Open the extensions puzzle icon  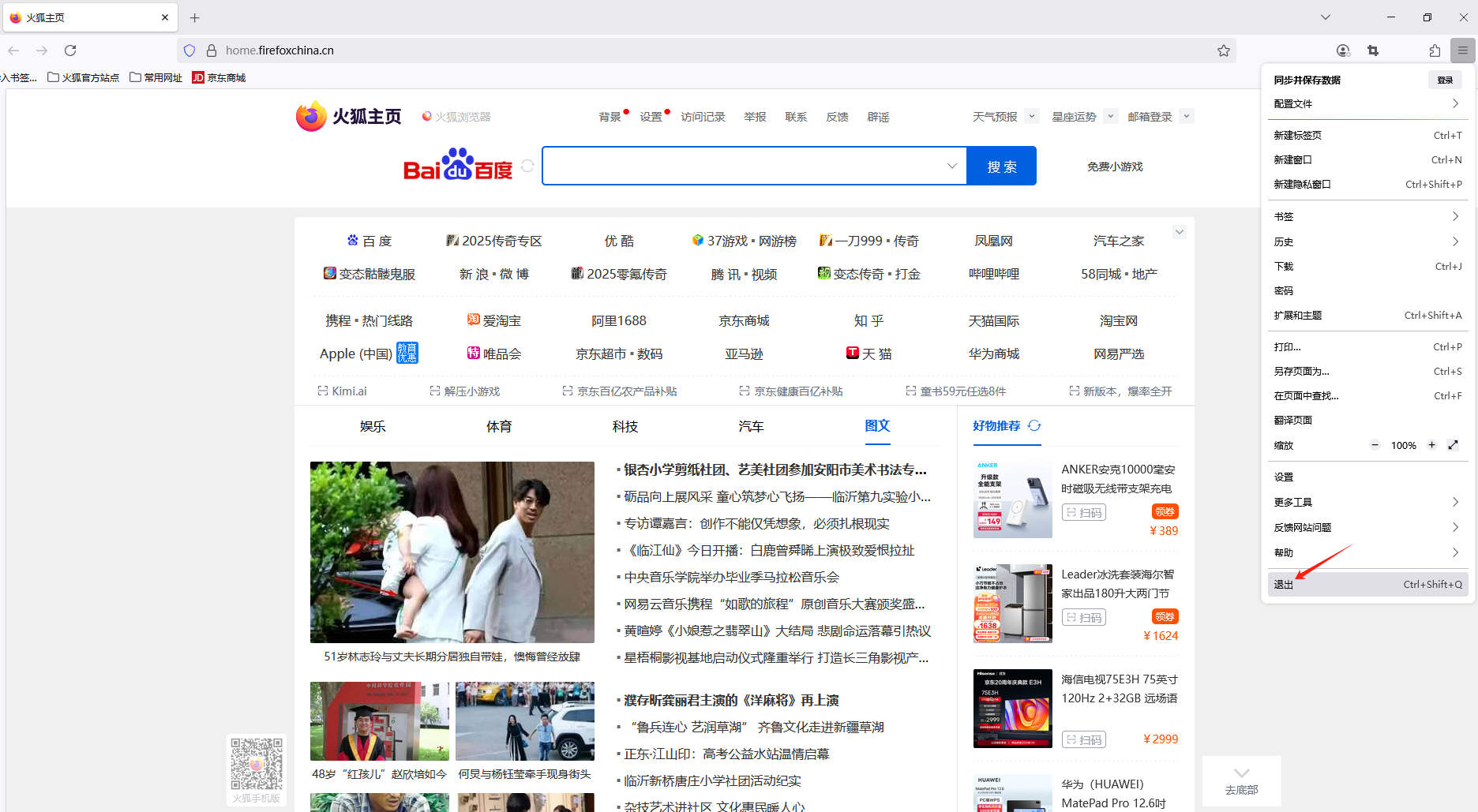pos(1435,51)
